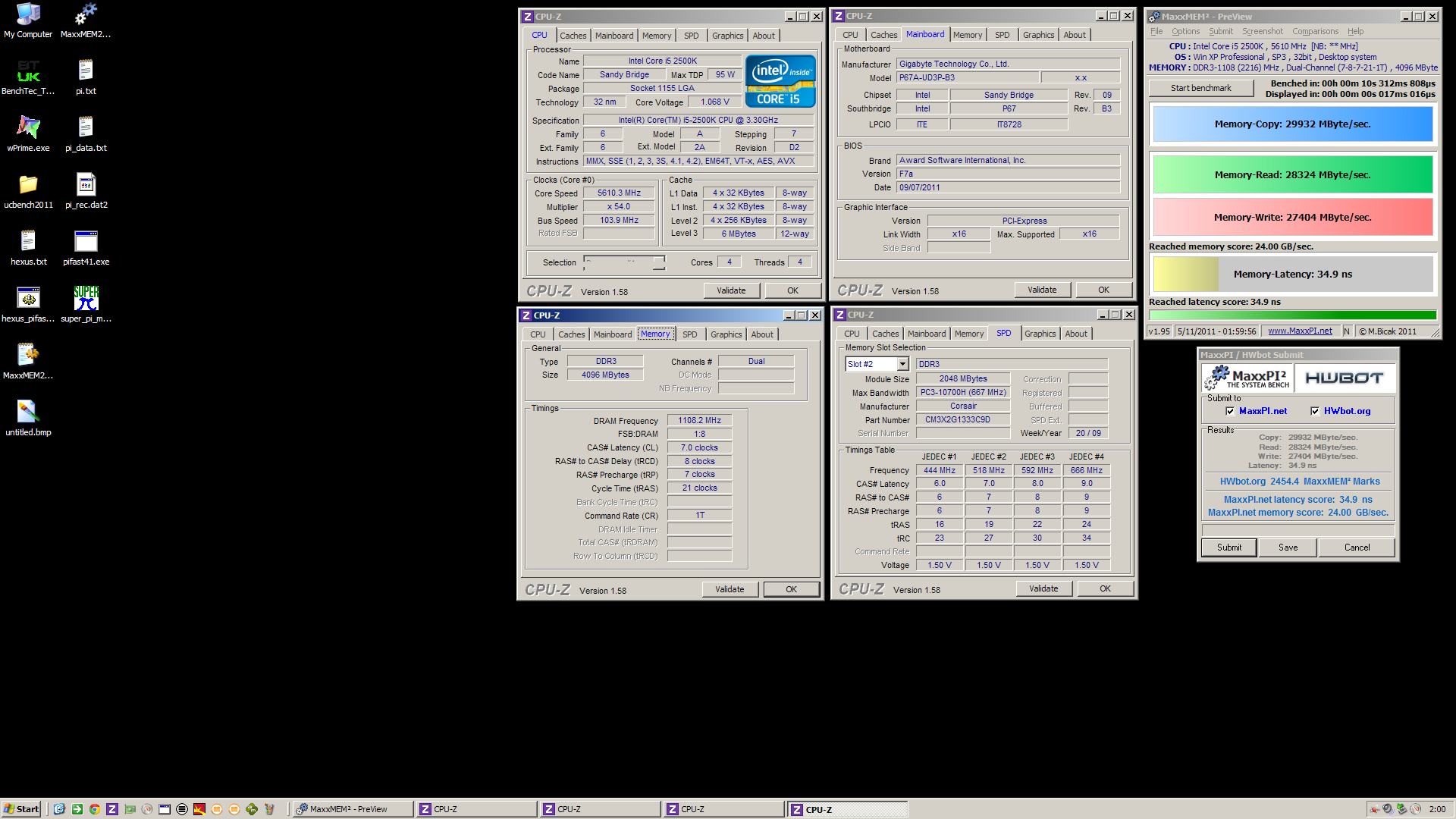The width and height of the screenshot is (1456, 819).
Task: Open Memory tab in SPD CPU-Z window
Action: coord(968,334)
